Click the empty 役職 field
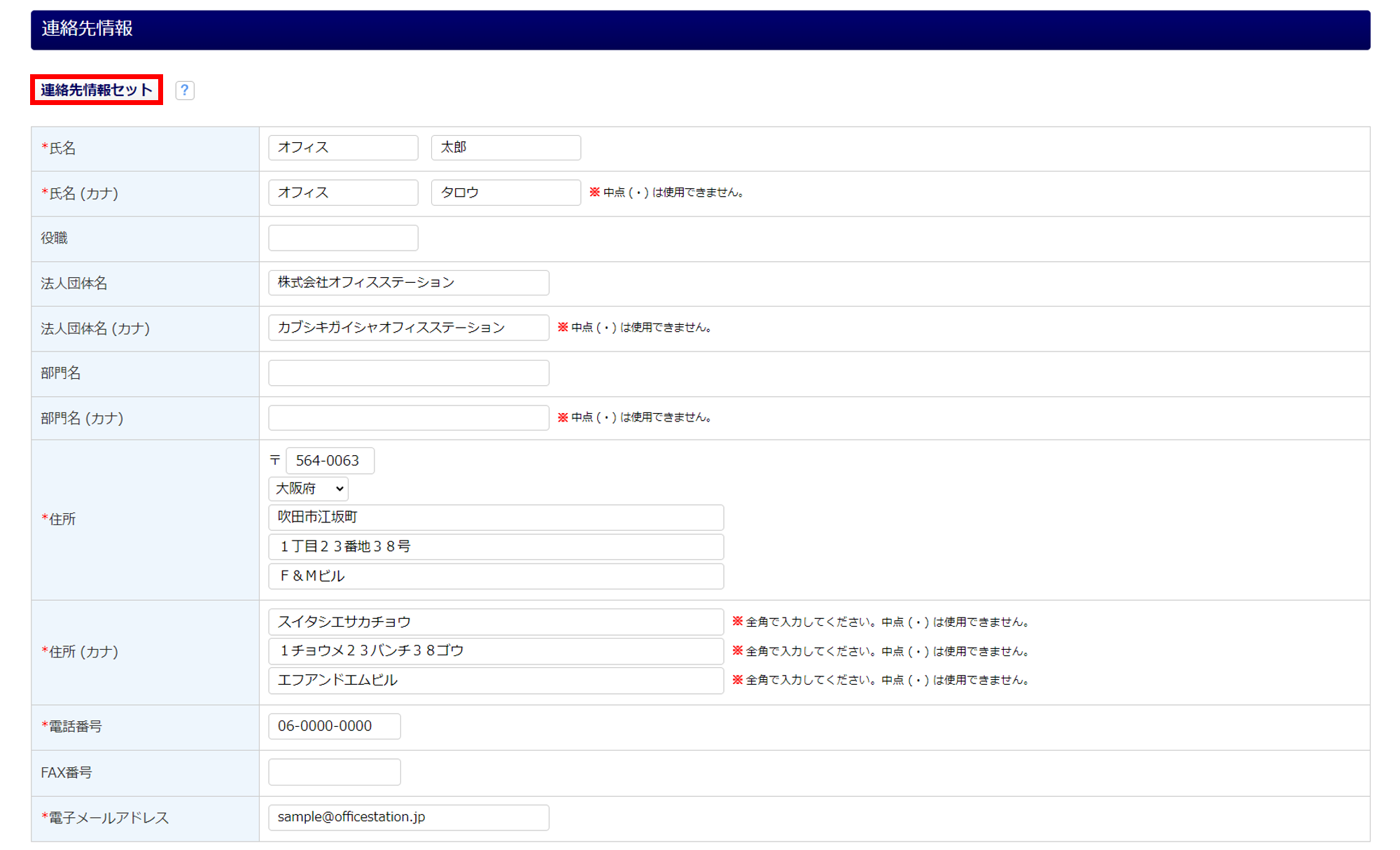This screenshot has height=850, width=1400. coord(343,238)
